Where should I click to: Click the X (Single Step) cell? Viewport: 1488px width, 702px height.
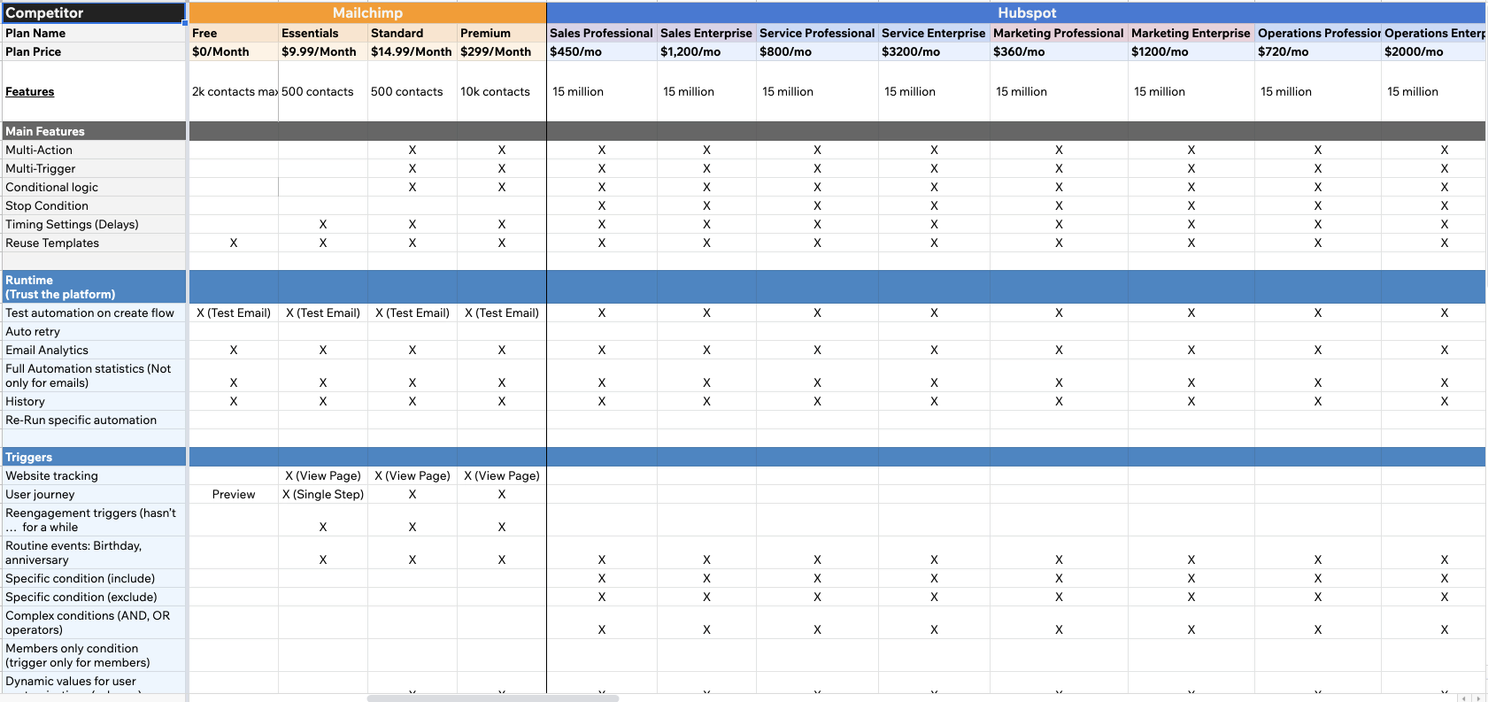(323, 494)
